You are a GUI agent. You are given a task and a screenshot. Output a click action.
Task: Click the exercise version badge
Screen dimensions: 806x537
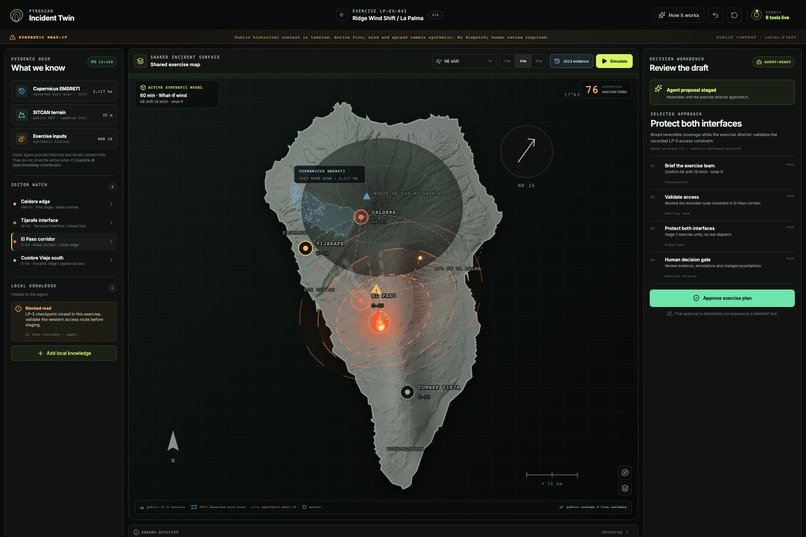click(x=435, y=15)
